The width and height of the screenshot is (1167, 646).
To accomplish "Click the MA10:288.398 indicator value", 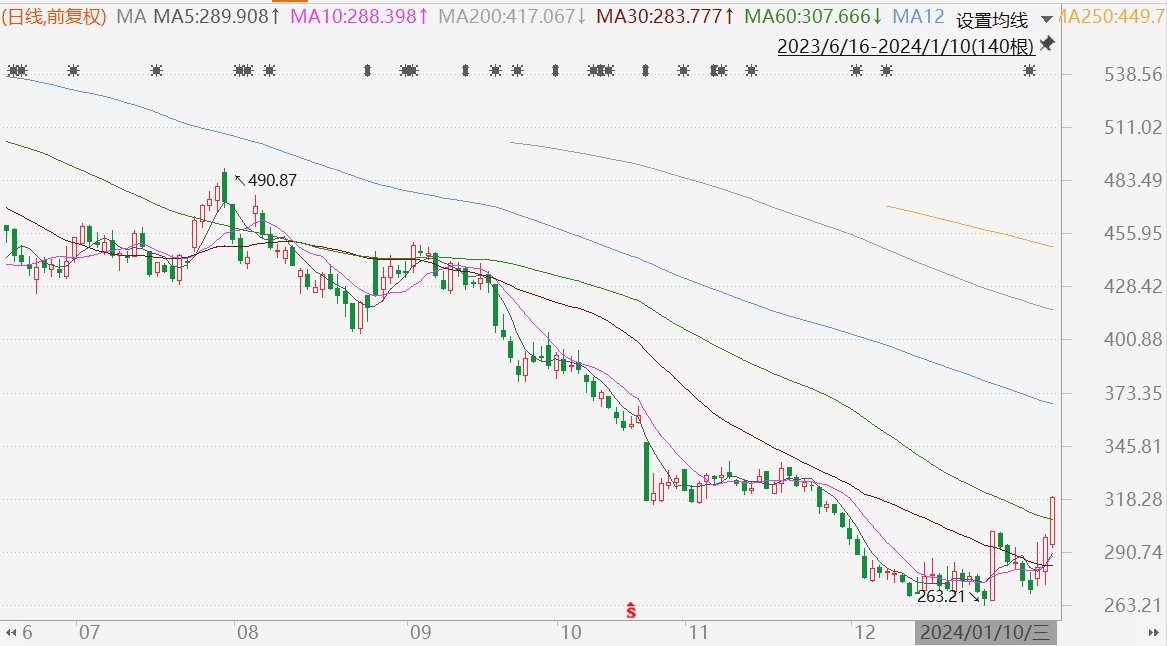I will [x=359, y=16].
